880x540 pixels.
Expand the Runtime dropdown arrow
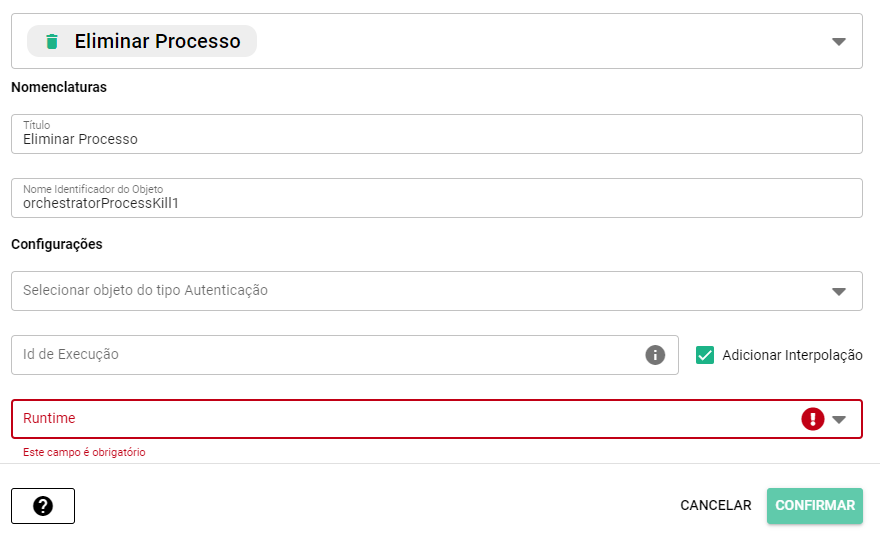click(x=839, y=419)
